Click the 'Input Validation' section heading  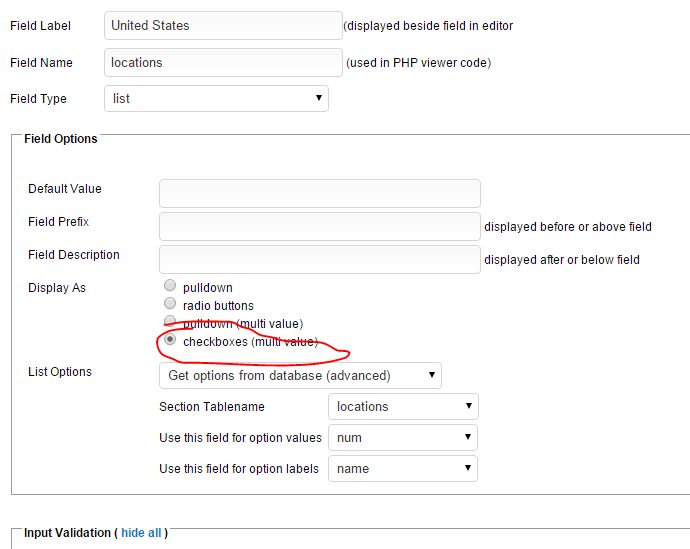click(x=67, y=533)
